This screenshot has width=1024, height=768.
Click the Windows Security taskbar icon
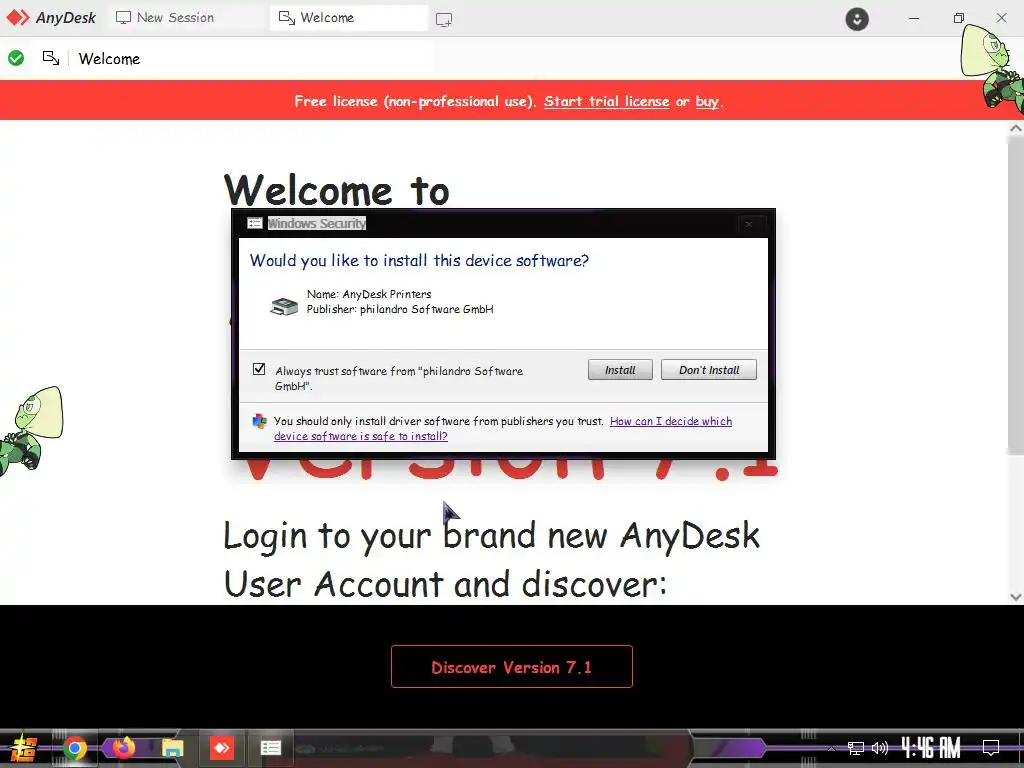click(270, 748)
